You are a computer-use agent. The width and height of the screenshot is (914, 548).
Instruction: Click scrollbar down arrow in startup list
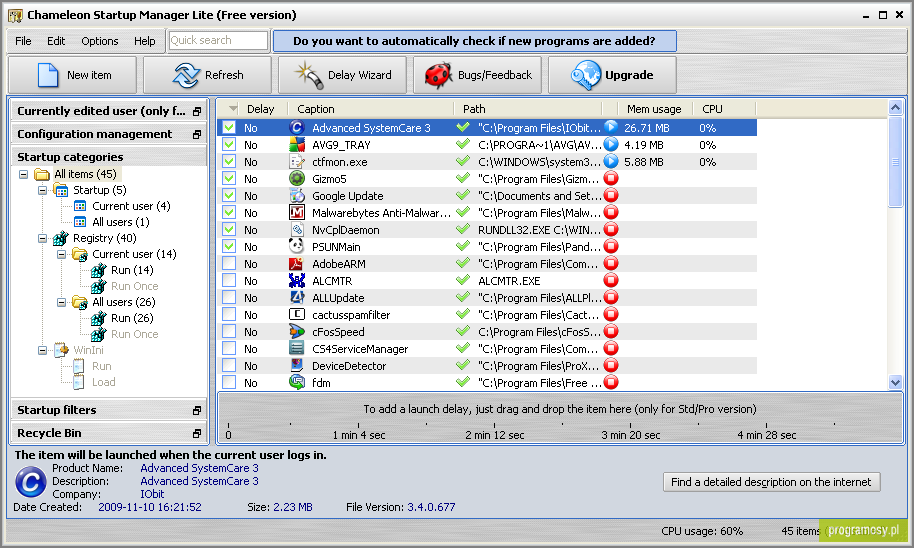895,382
